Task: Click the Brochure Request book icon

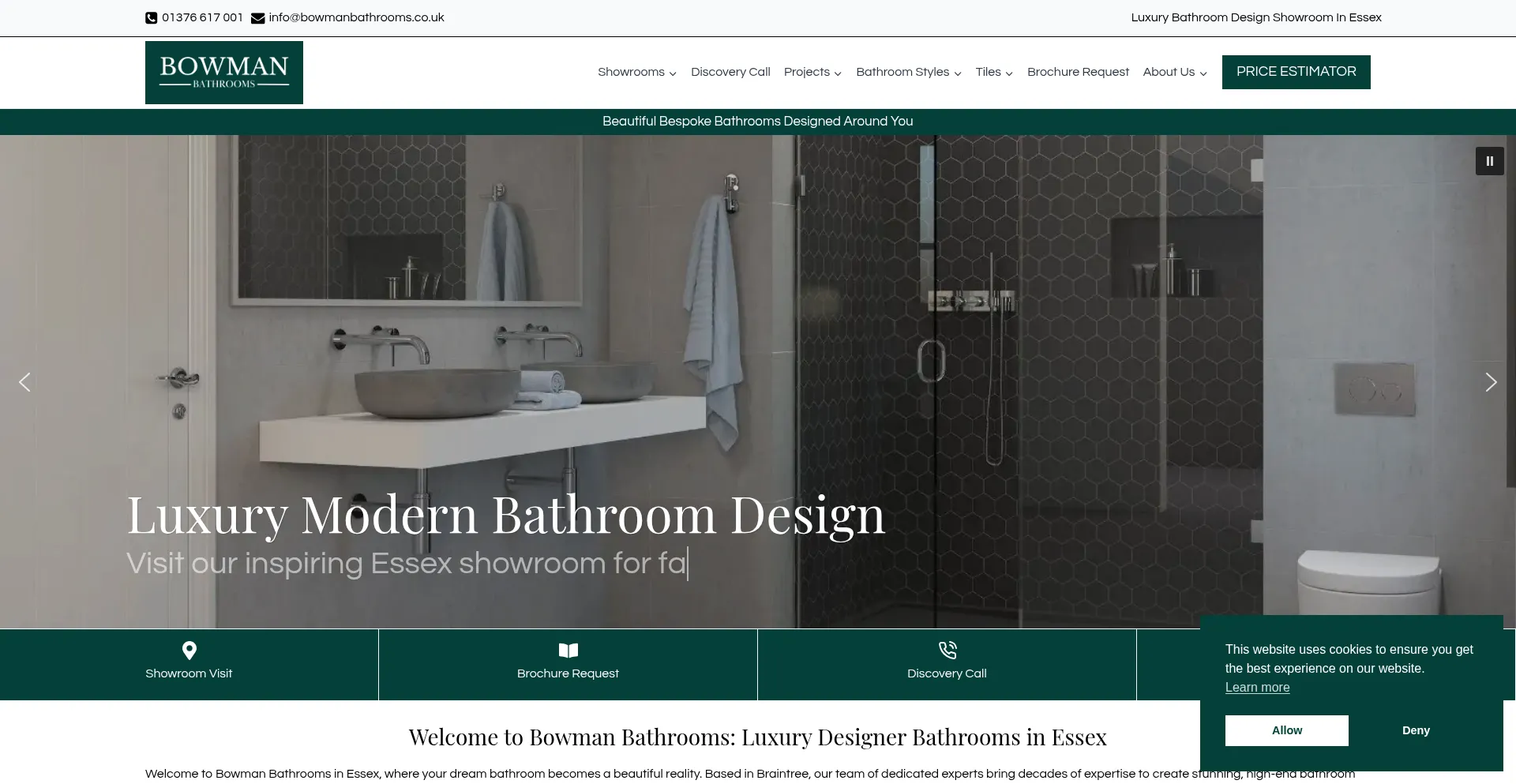Action: tap(568, 651)
